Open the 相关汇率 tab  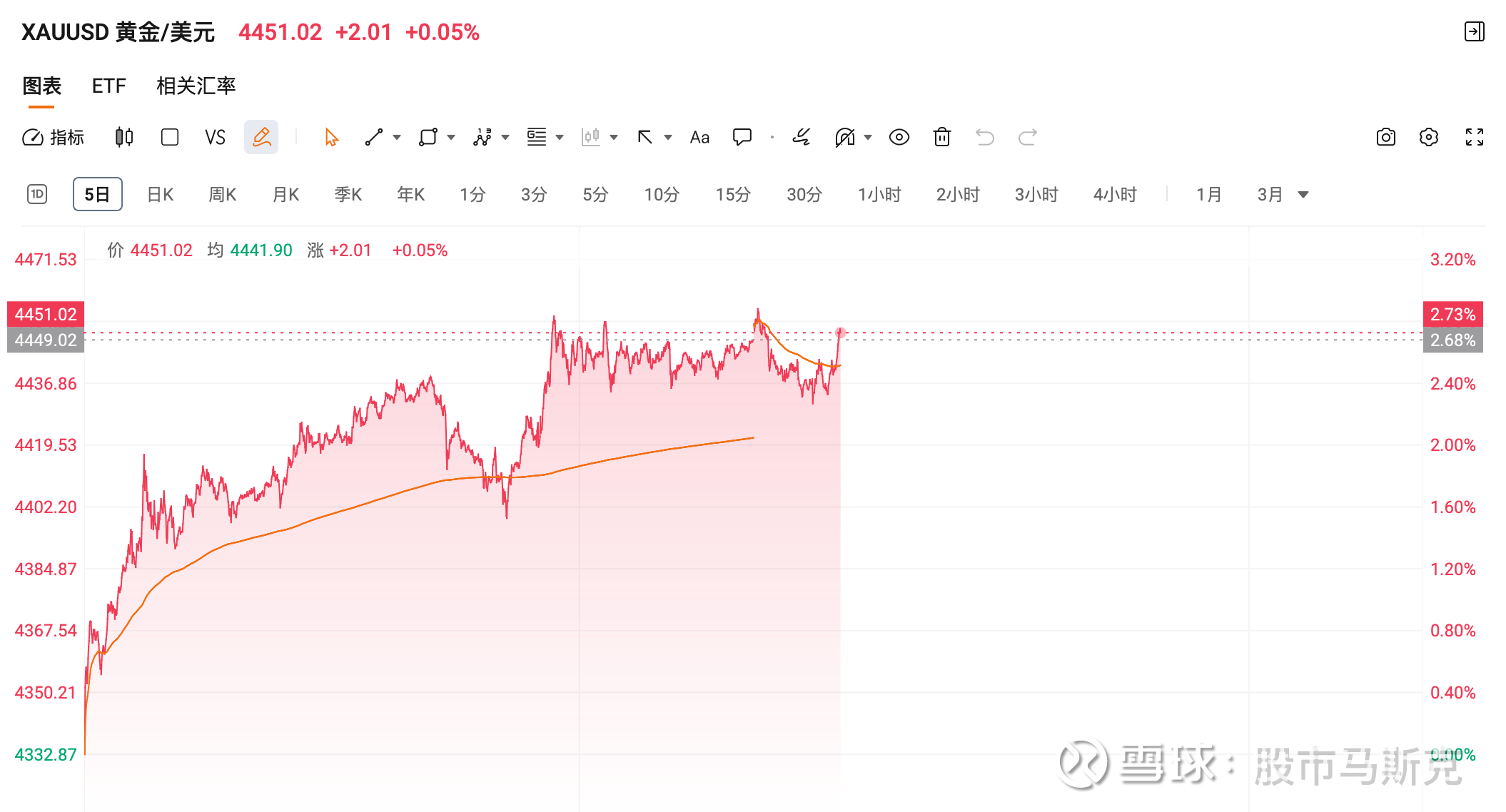coord(196,86)
